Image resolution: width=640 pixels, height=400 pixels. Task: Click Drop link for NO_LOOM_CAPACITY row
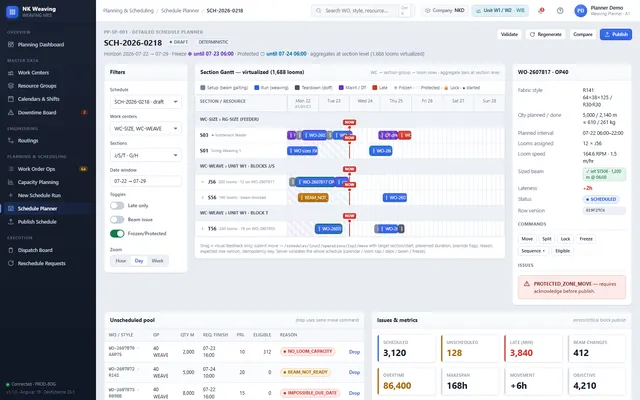click(354, 352)
